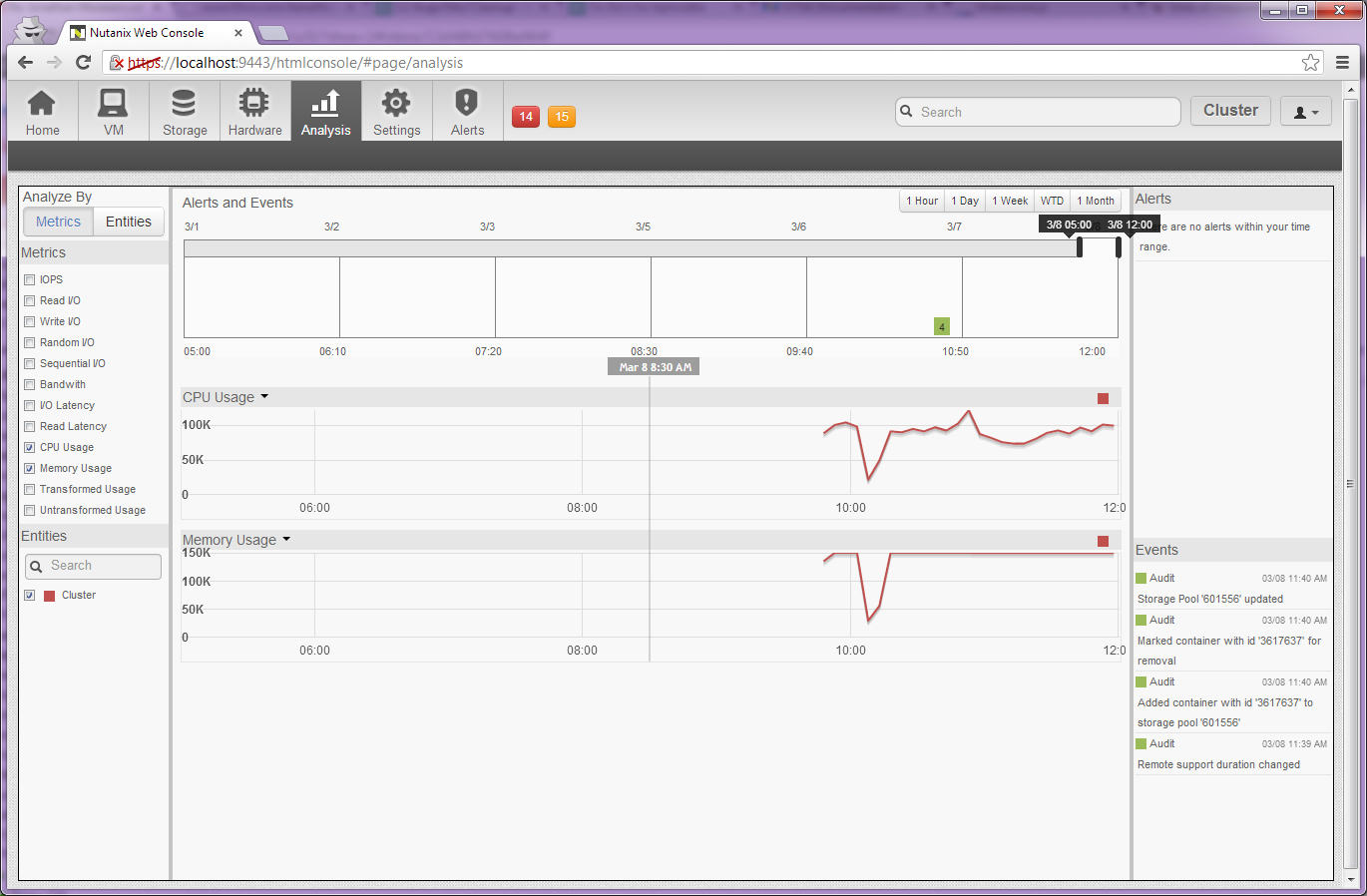Click the page vertical scrollbar

pyautogui.click(x=1350, y=484)
